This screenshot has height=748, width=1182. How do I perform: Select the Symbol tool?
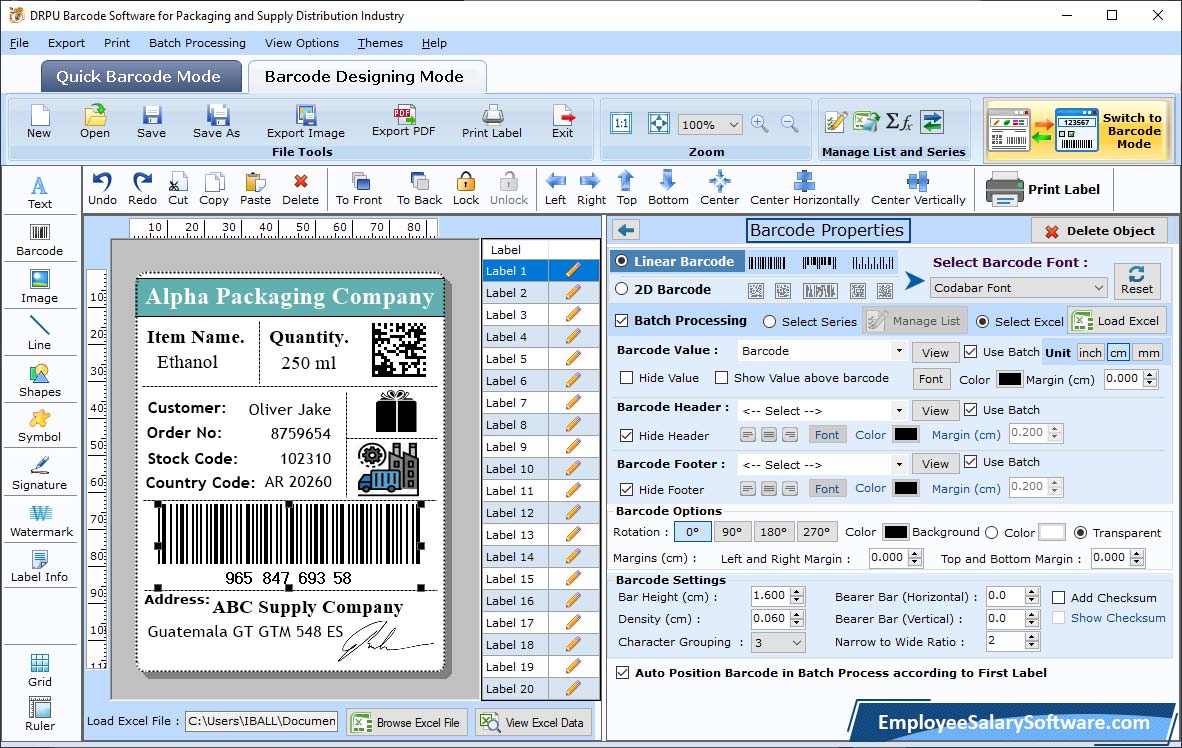point(39,426)
